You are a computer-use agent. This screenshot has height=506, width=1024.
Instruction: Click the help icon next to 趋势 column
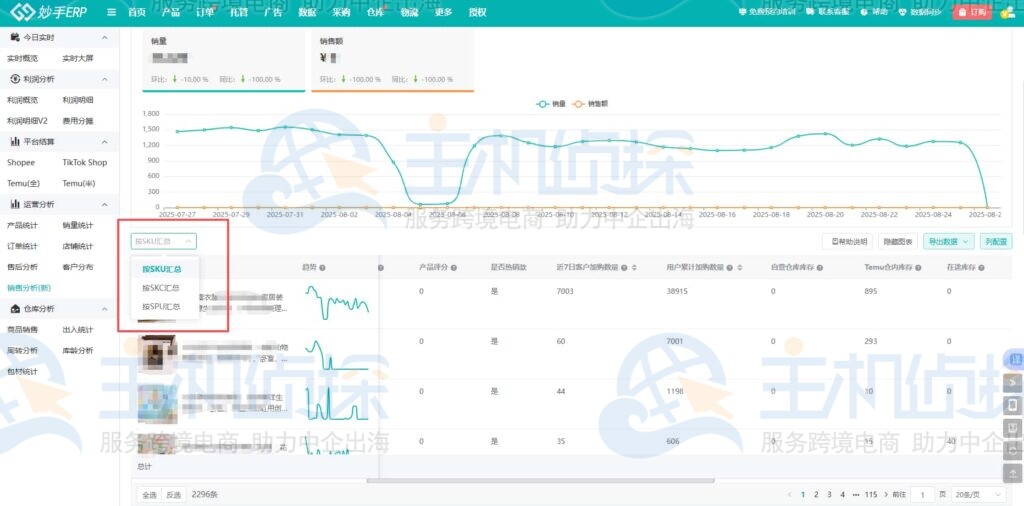[x=323, y=267]
